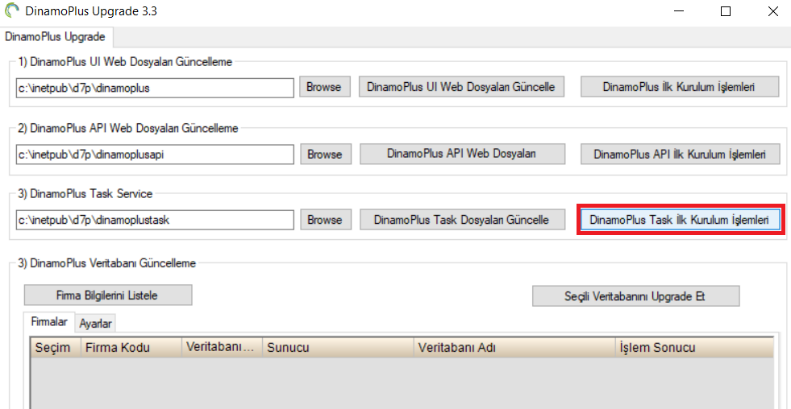Open DinamoPlus İlk Kurulum İşlemleri

[x=680, y=87]
